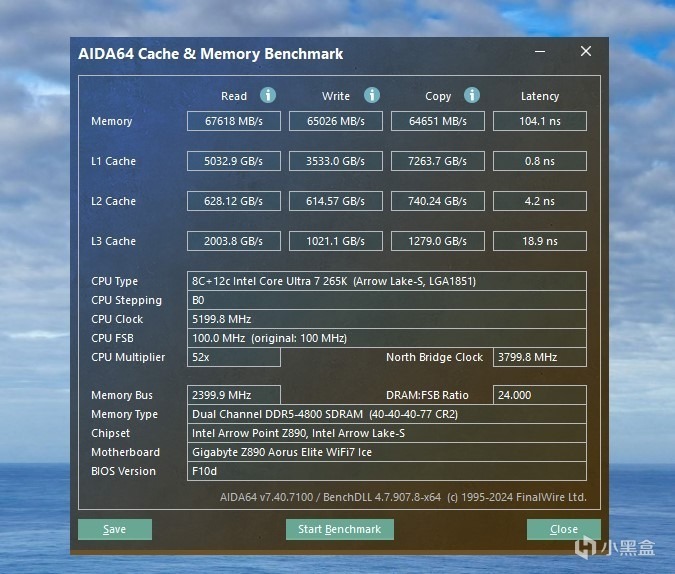Viewport: 675px width, 574px height.
Task: Click the L3 Cache row label
Action: pos(113,241)
